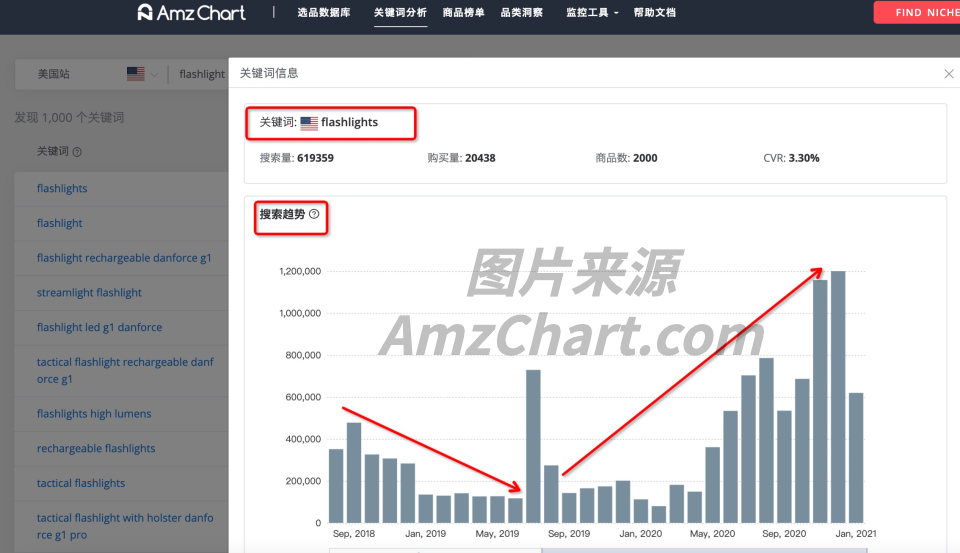
Task: Click the US flag beside flashlights keyword
Action: tap(309, 123)
